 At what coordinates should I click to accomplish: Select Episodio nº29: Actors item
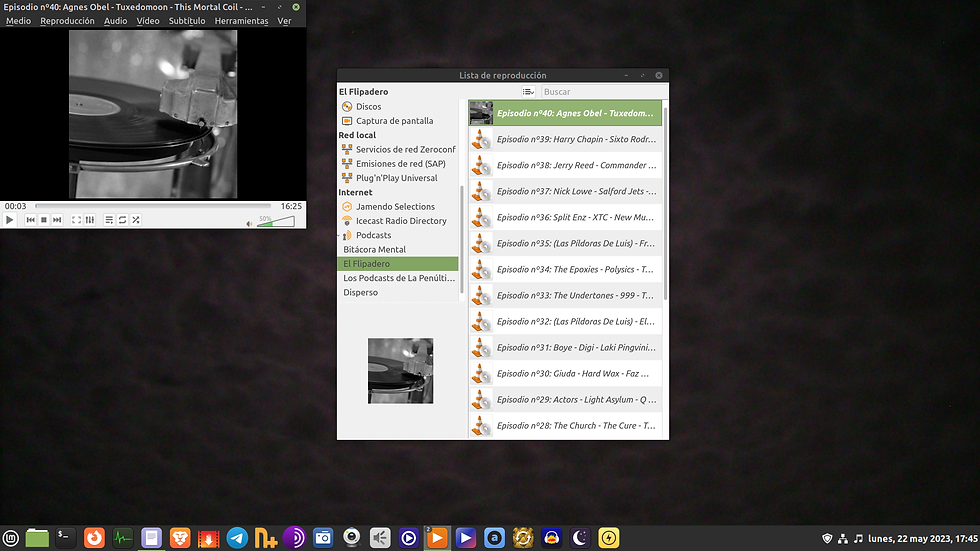(565, 400)
